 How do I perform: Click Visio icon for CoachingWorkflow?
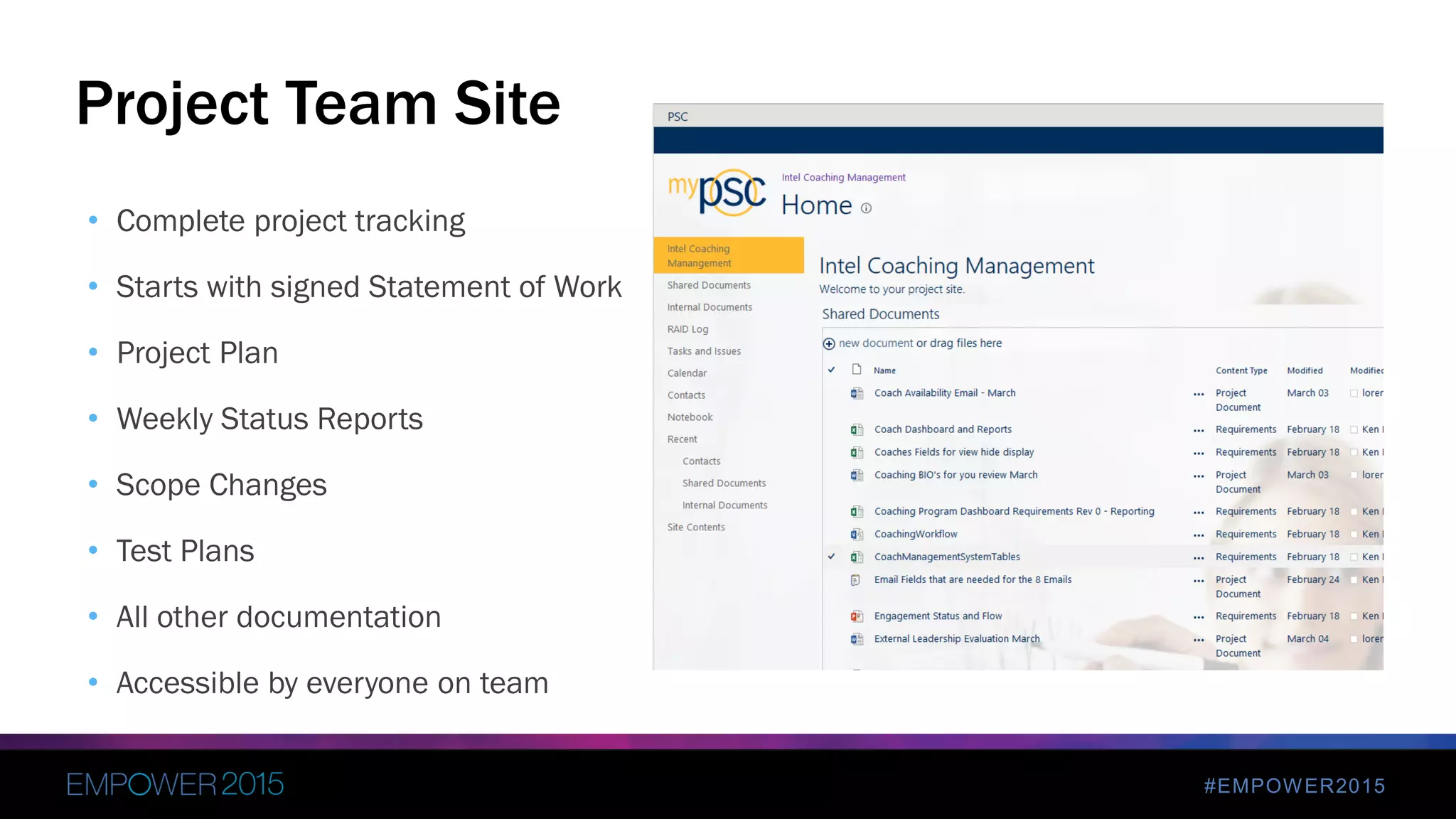[857, 534]
